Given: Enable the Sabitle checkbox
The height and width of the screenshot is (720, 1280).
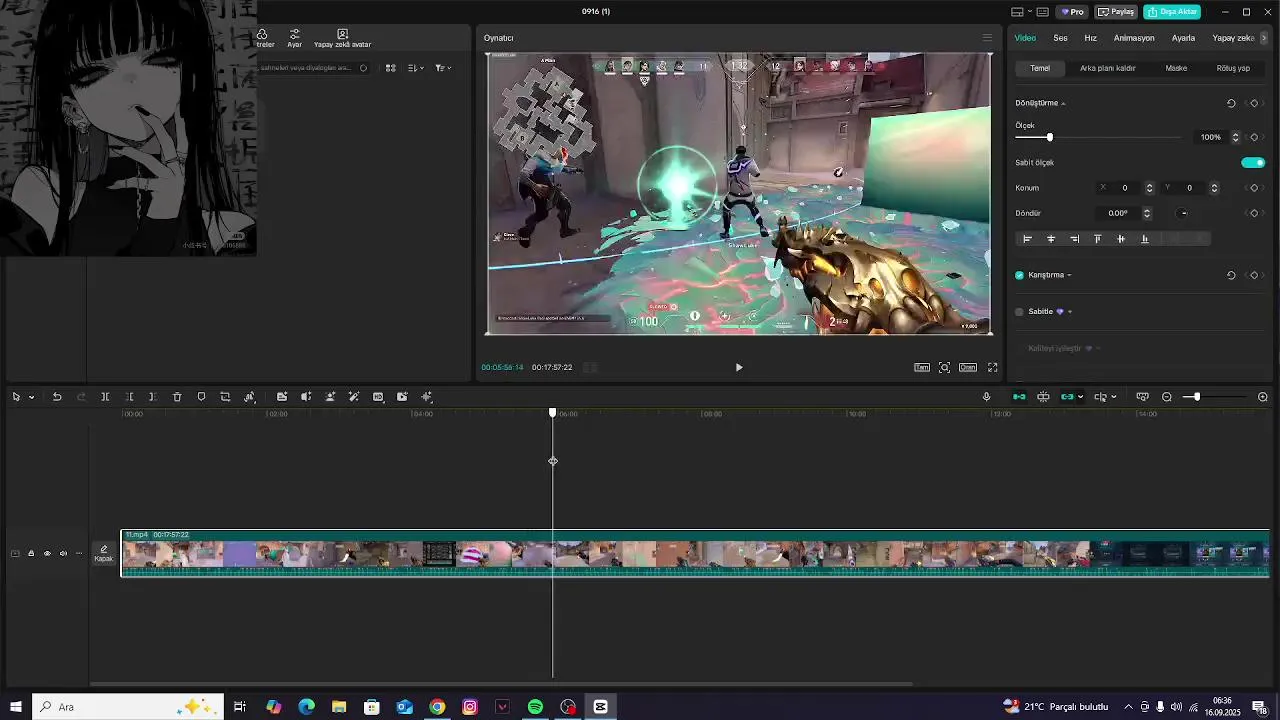Looking at the screenshot, I should [1020, 312].
